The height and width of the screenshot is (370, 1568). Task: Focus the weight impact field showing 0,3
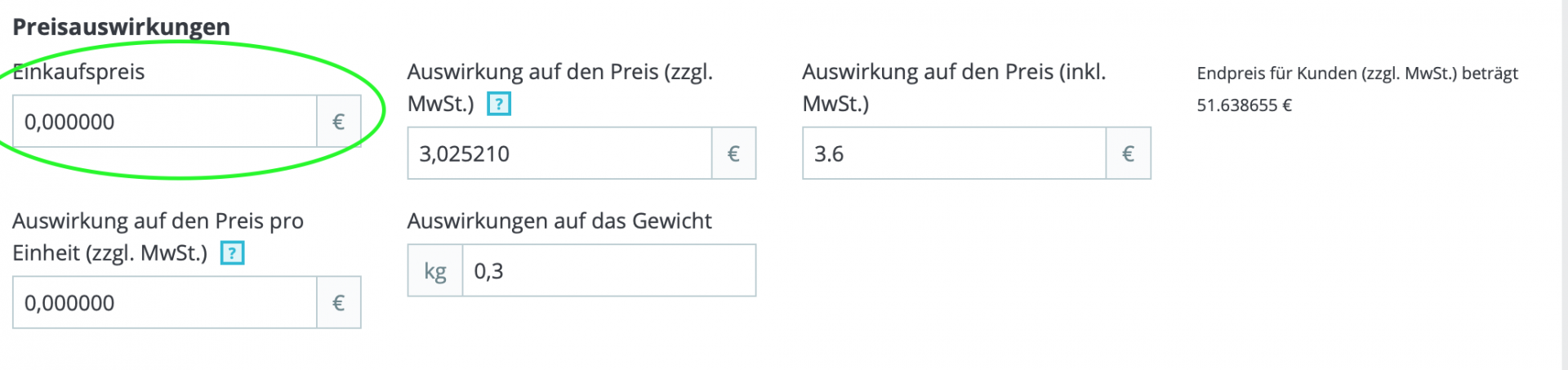pyautogui.click(x=608, y=271)
